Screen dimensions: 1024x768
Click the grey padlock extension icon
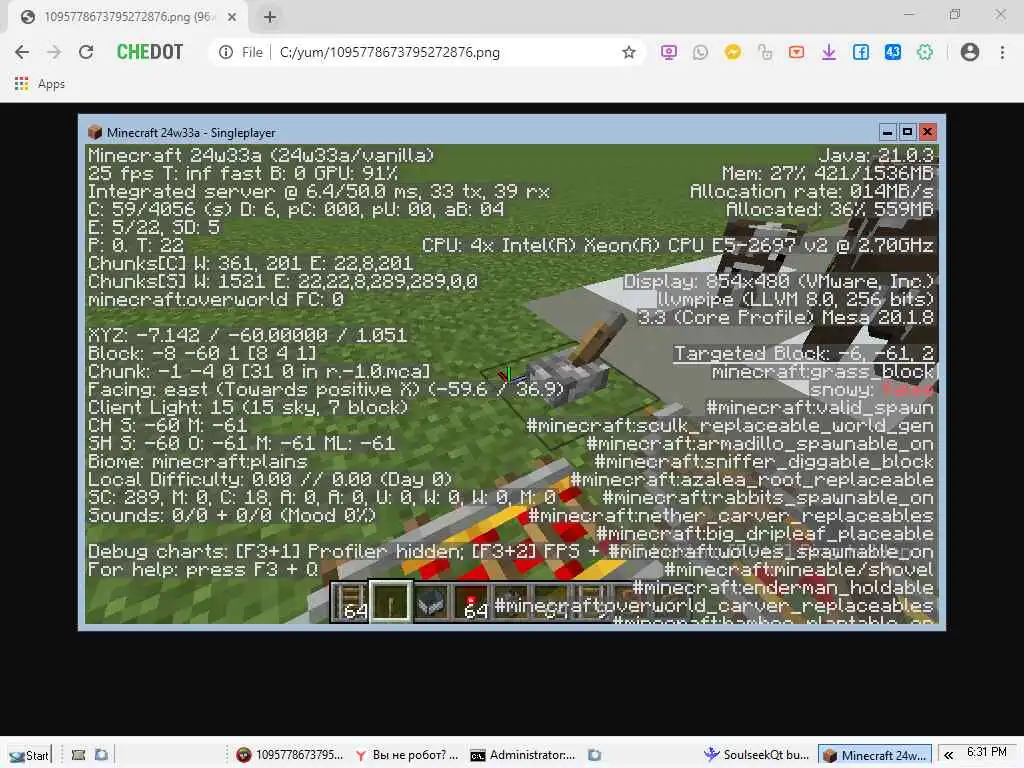point(765,52)
